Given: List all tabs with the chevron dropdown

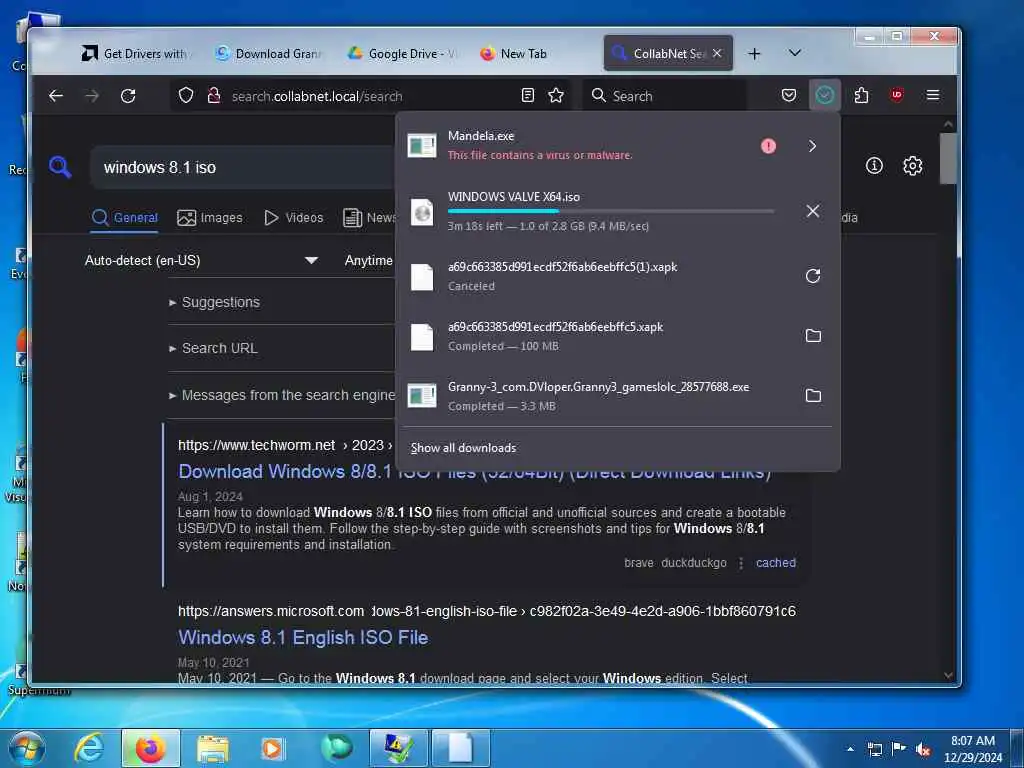Looking at the screenshot, I should pyautogui.click(x=795, y=53).
